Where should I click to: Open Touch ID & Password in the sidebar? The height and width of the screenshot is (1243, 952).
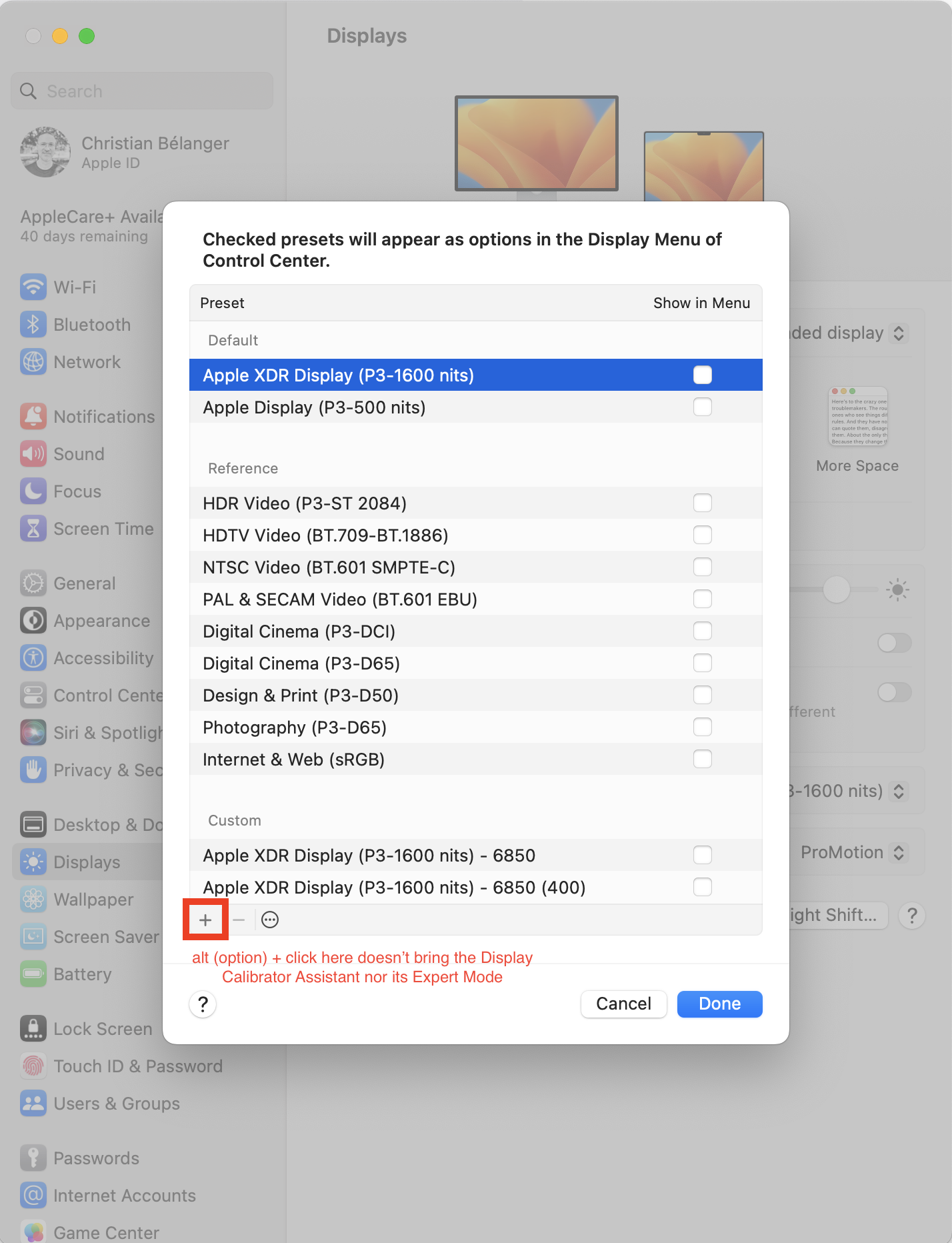click(121, 1066)
